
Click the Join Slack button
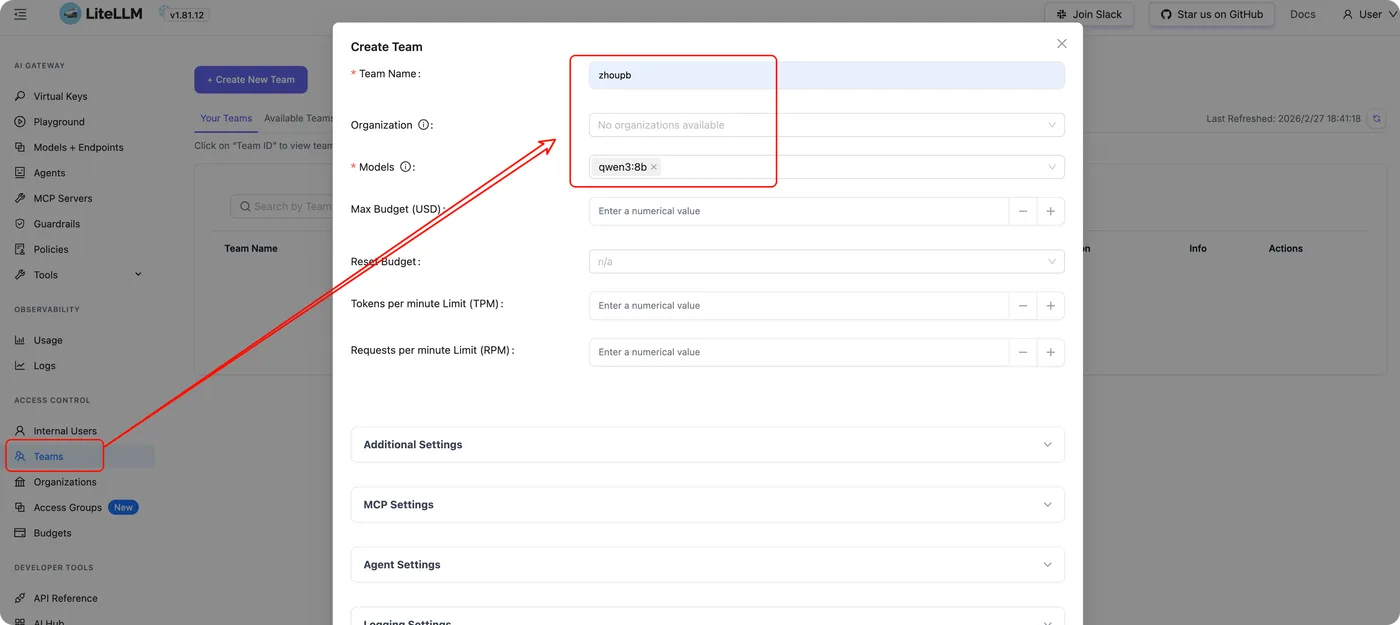[x=1089, y=14]
